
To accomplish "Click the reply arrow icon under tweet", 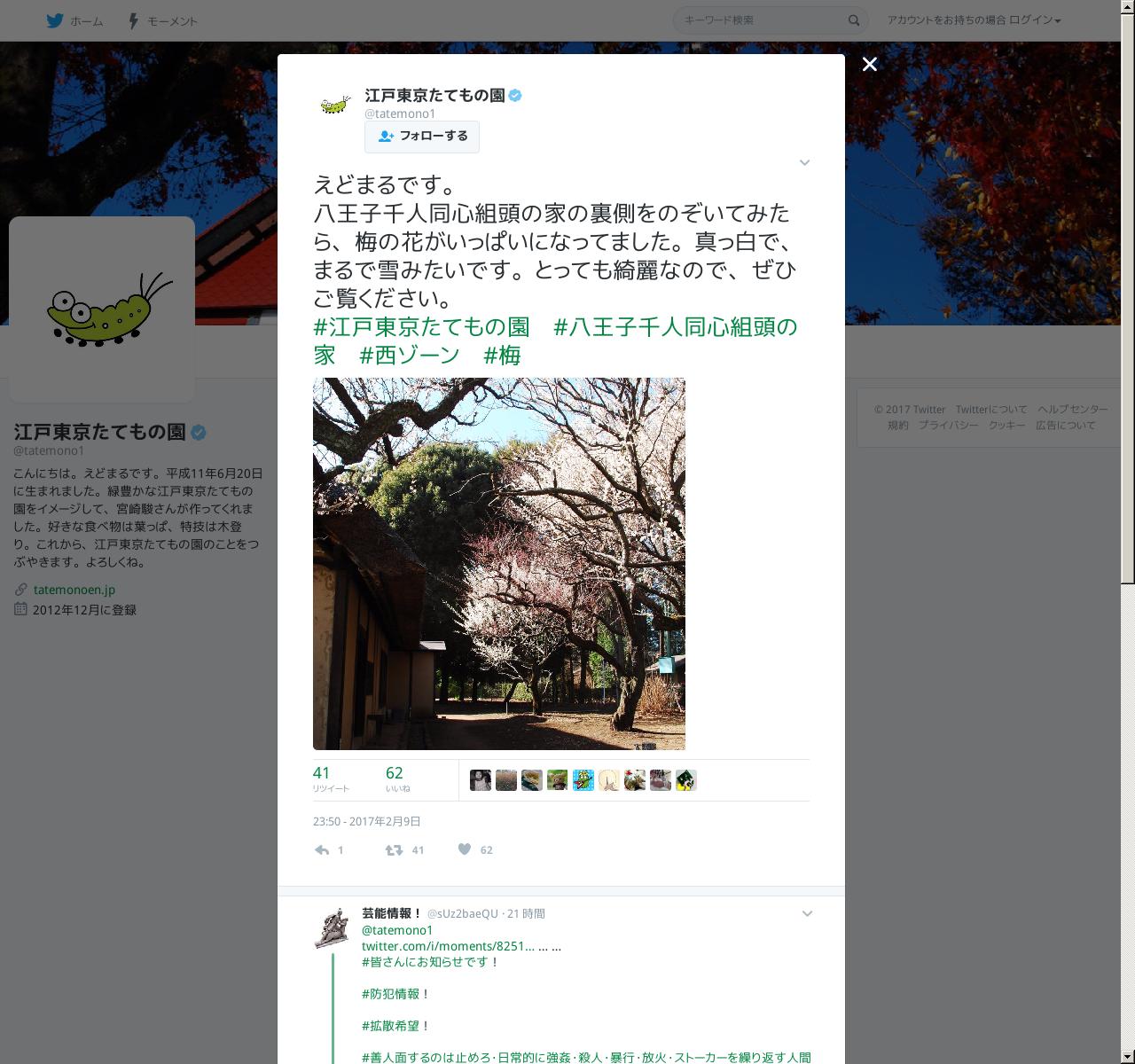I will tap(322, 849).
